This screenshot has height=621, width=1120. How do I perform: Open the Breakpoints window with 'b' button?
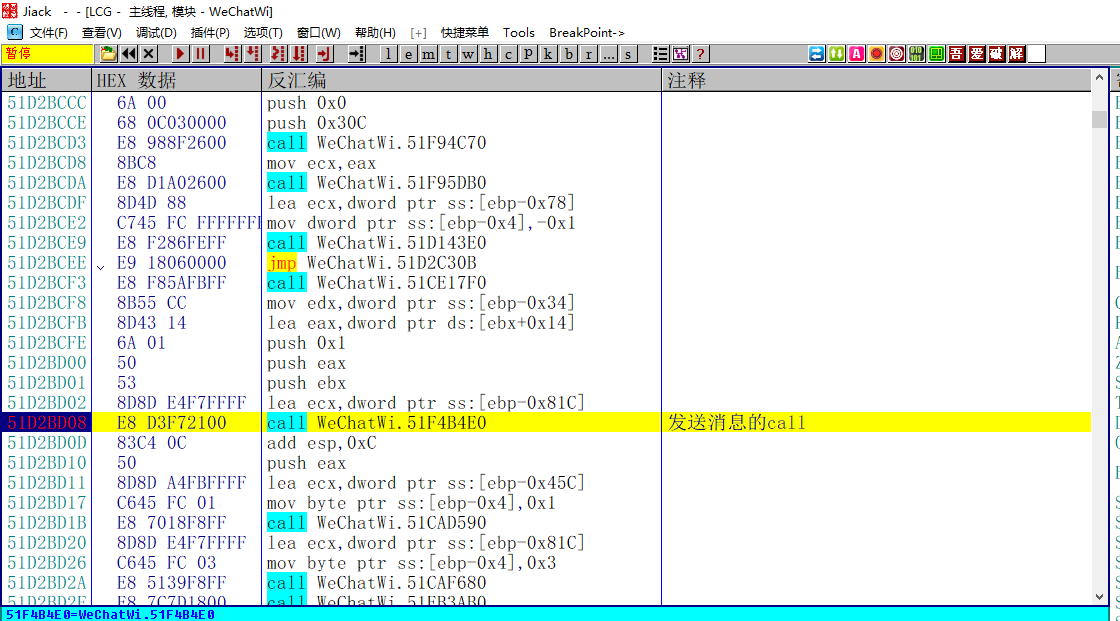569,54
